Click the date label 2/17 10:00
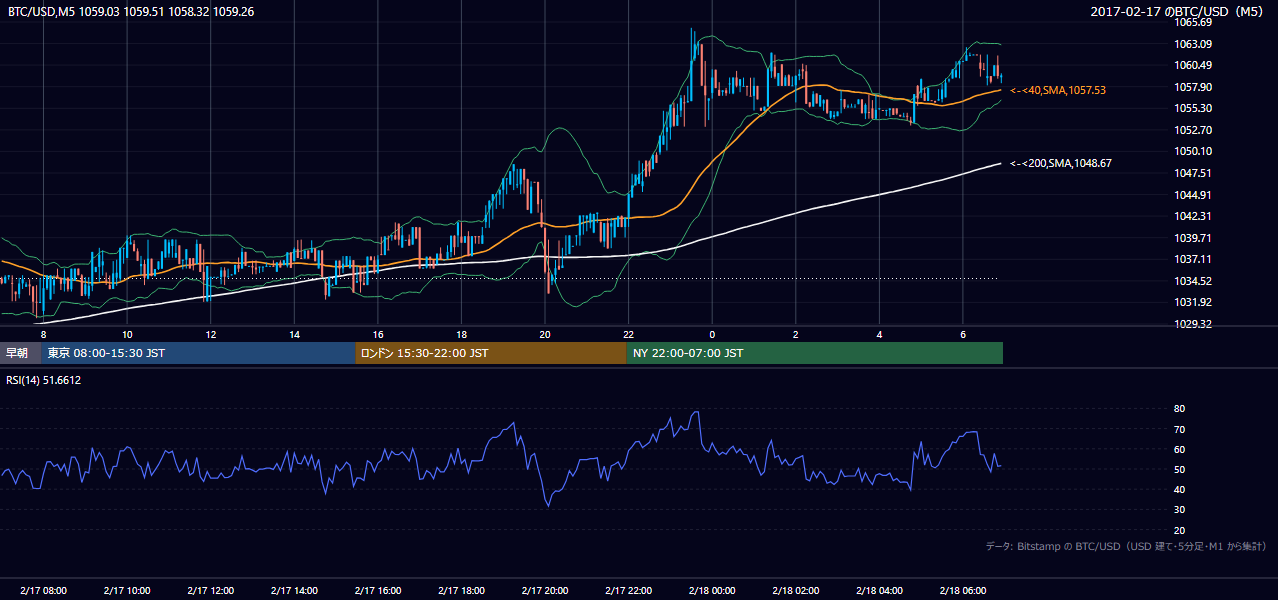 [127, 590]
